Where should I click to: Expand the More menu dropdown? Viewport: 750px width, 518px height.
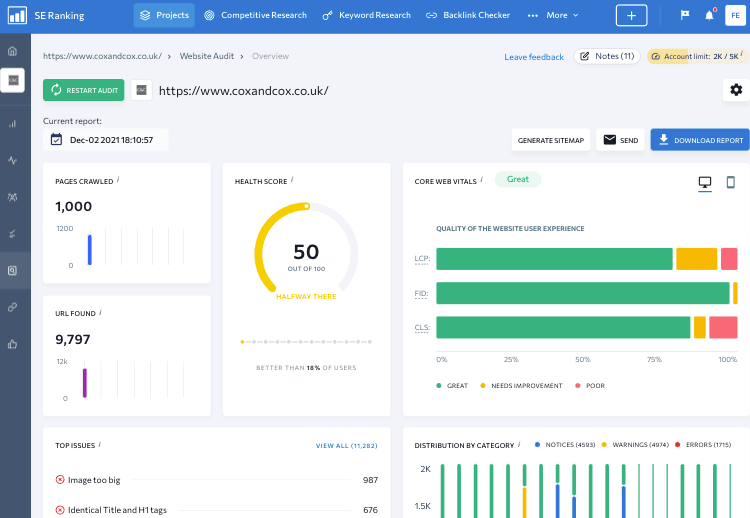click(553, 15)
